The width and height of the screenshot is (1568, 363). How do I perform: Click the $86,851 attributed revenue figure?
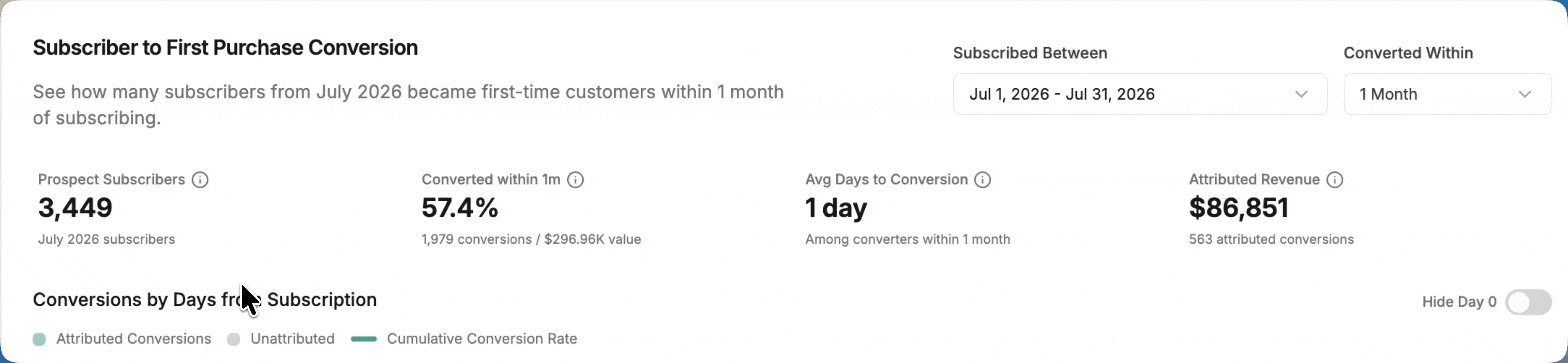click(x=1239, y=208)
